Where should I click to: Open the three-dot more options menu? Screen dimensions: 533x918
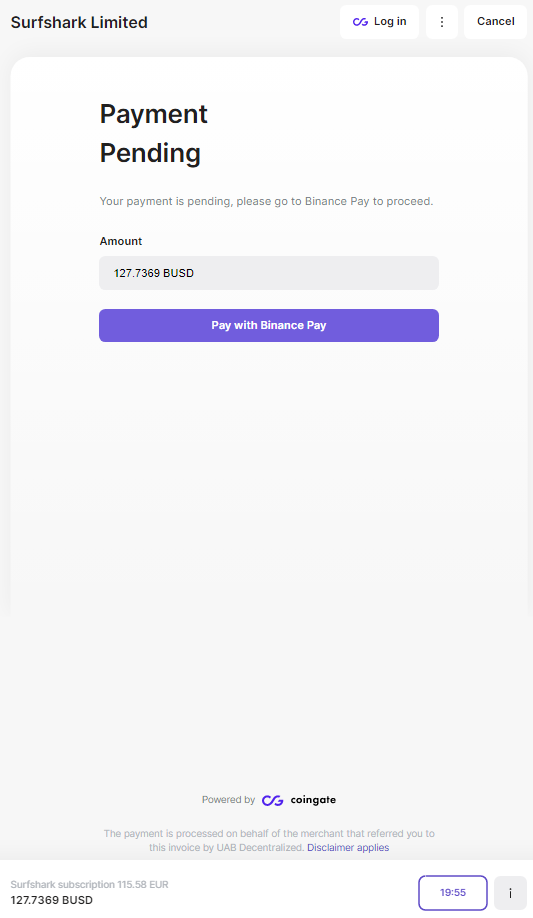click(442, 22)
